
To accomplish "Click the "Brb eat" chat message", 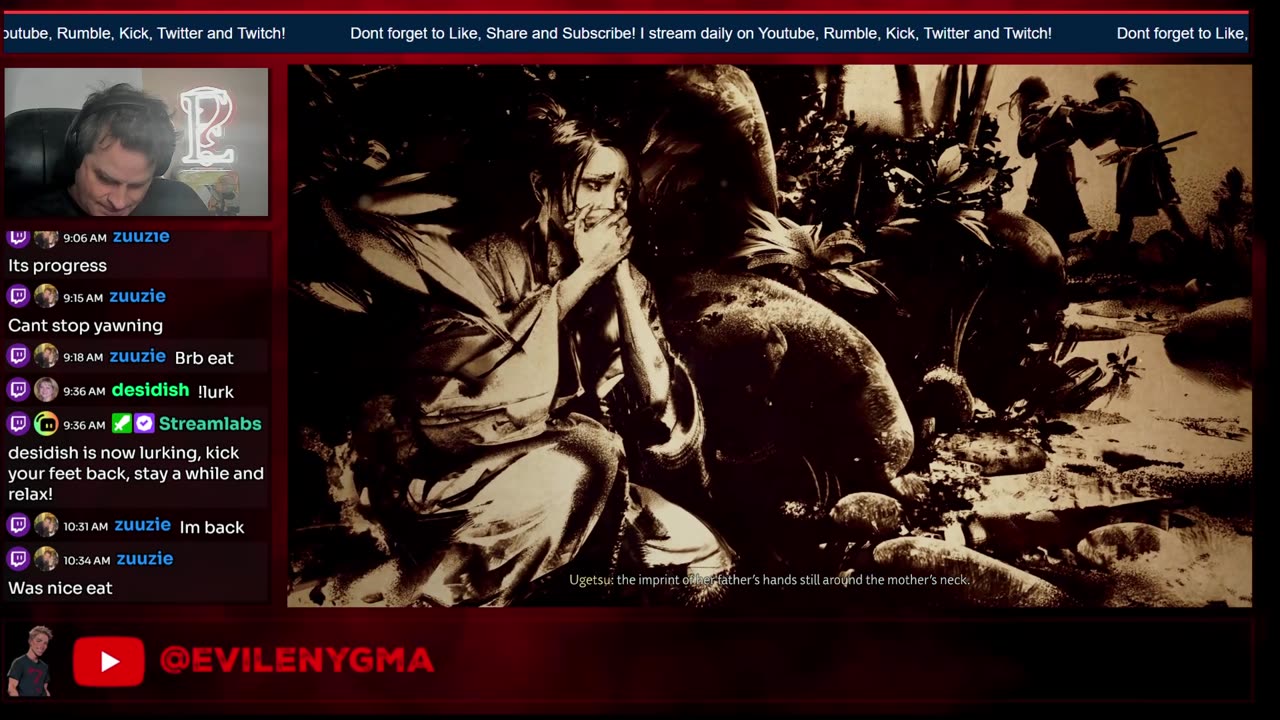I will 204,358.
